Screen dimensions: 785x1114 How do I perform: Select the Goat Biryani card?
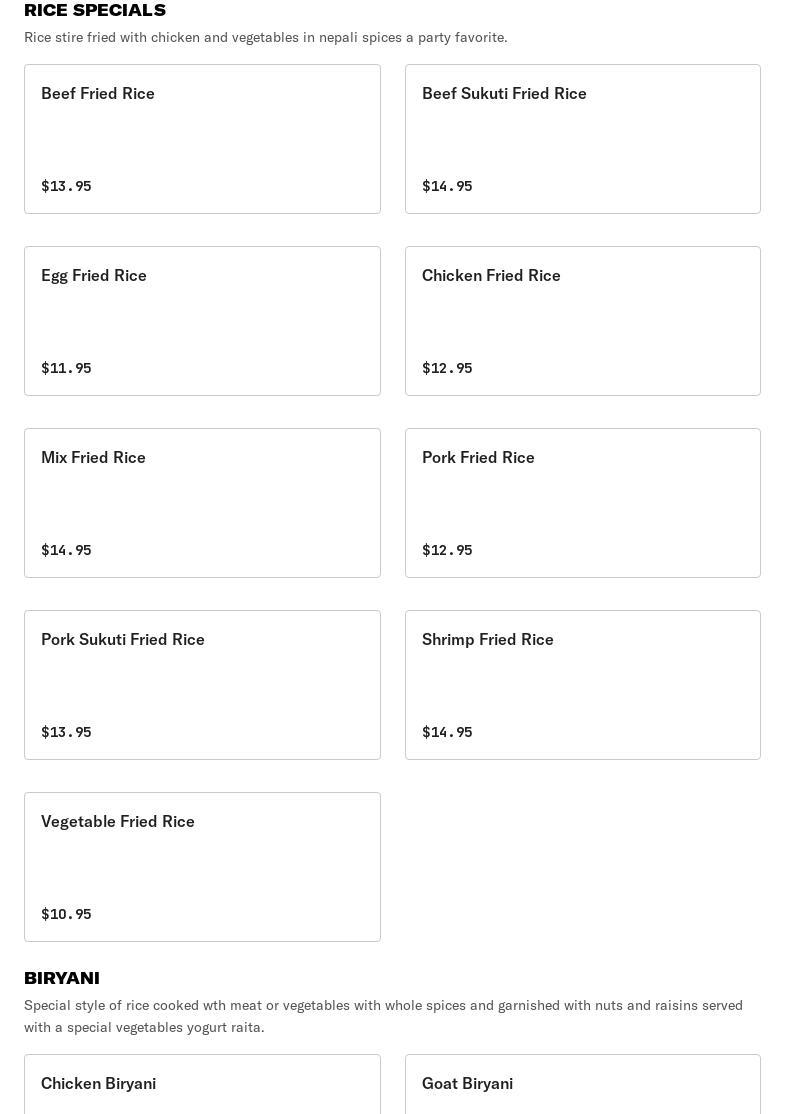pos(582,1085)
